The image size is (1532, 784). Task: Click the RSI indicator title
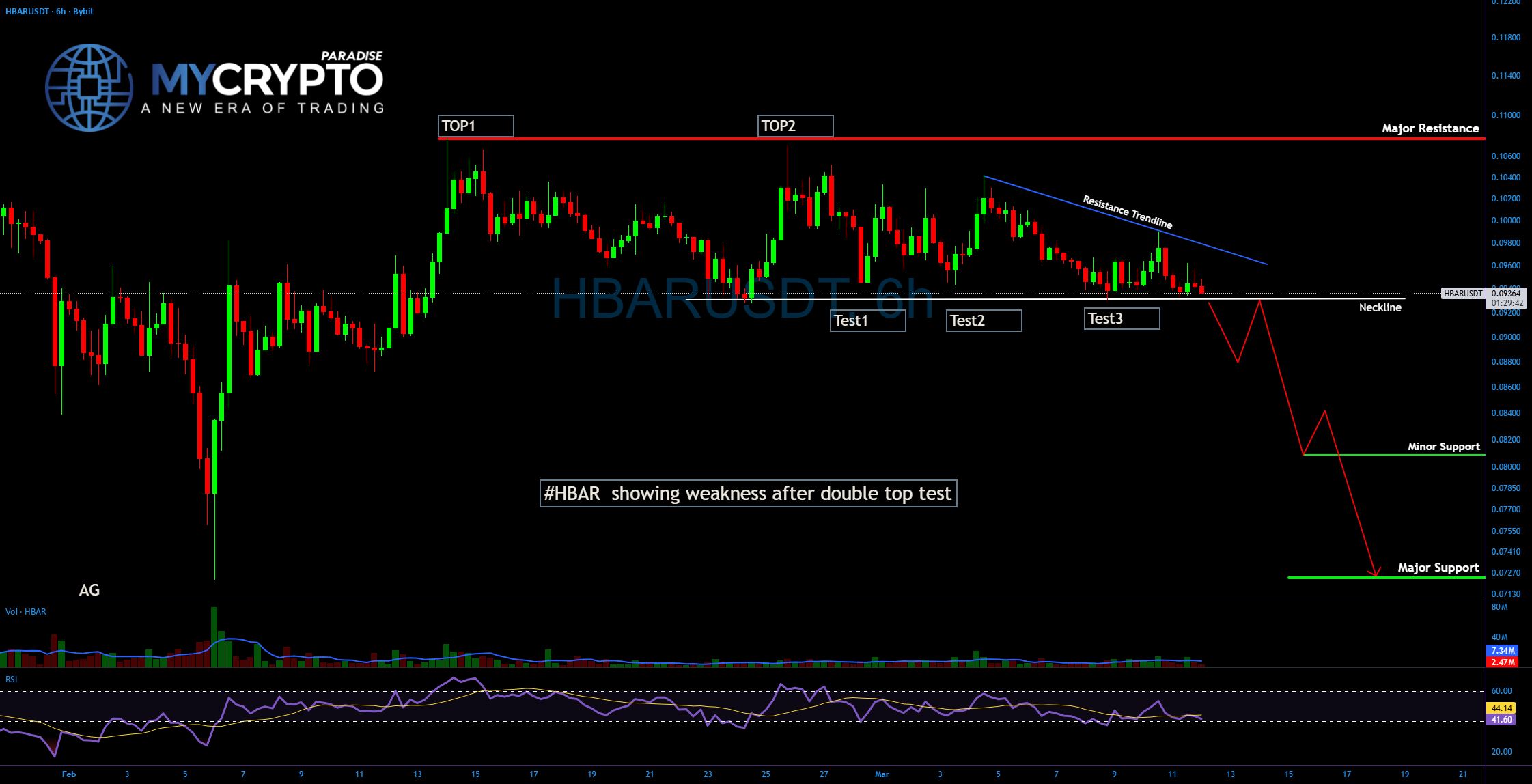[12, 680]
